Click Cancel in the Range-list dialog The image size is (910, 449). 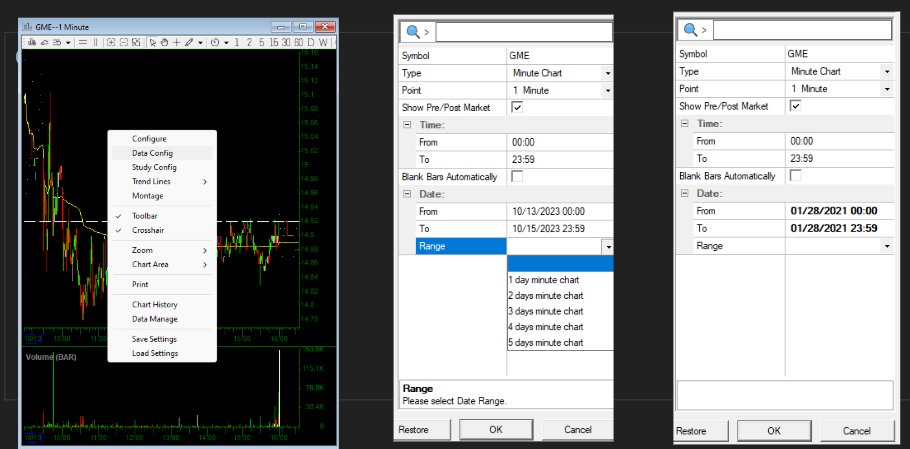[x=577, y=430]
